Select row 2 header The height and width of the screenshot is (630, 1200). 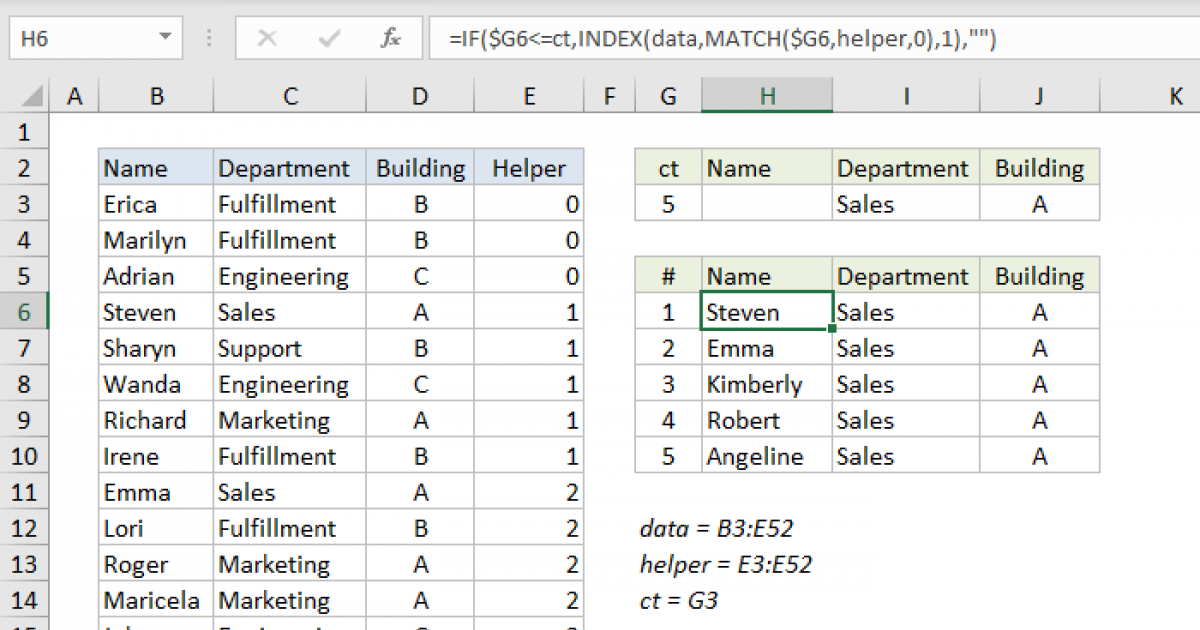pyautogui.click(x=25, y=168)
